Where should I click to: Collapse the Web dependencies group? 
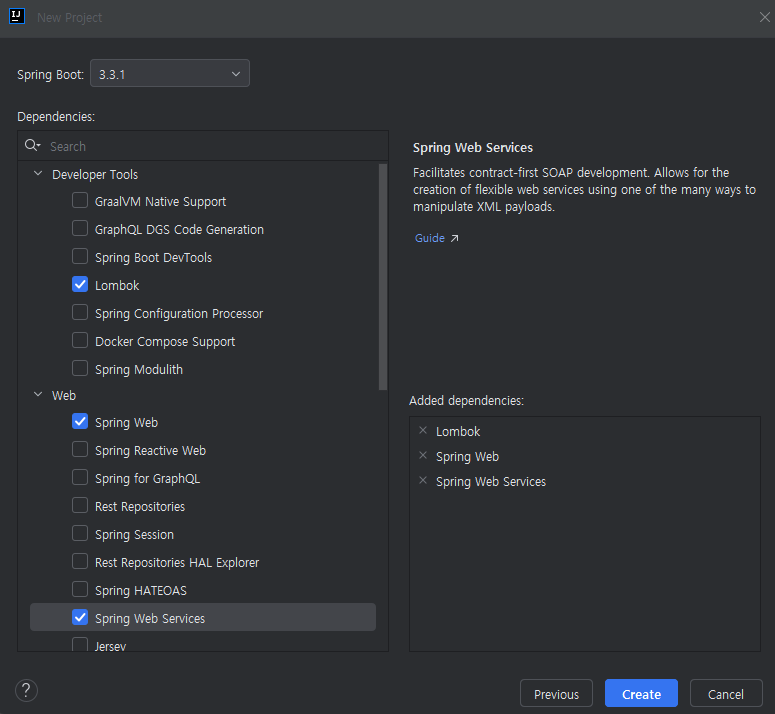click(x=38, y=394)
